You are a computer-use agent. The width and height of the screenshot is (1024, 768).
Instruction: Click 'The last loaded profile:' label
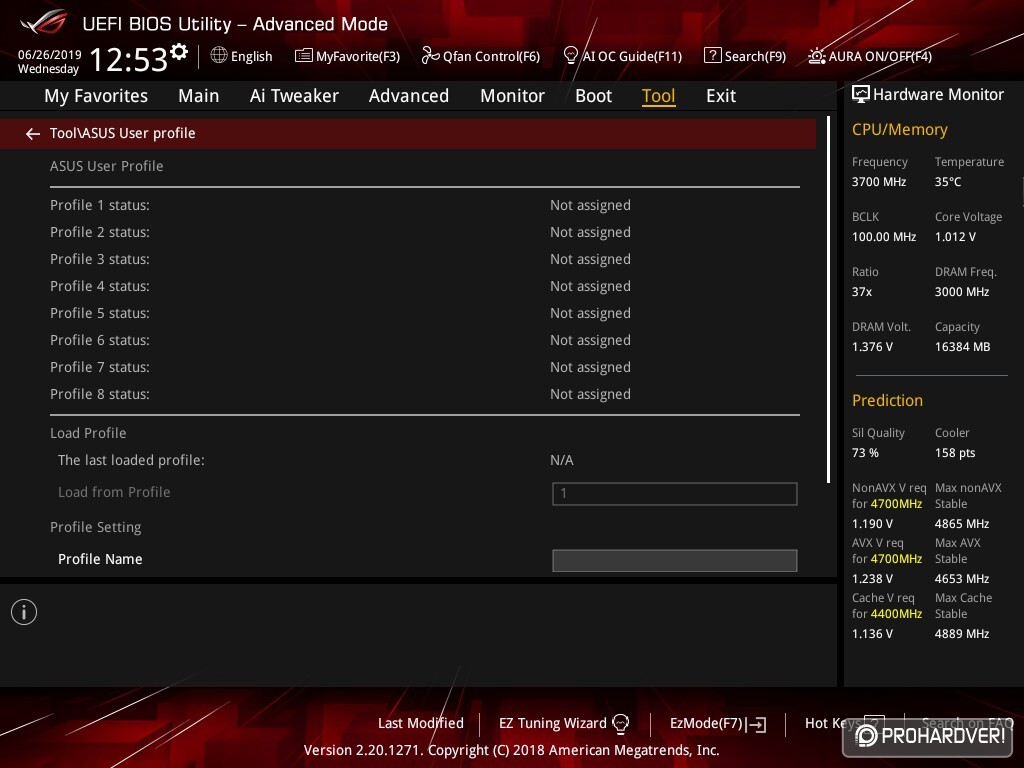(x=131, y=460)
